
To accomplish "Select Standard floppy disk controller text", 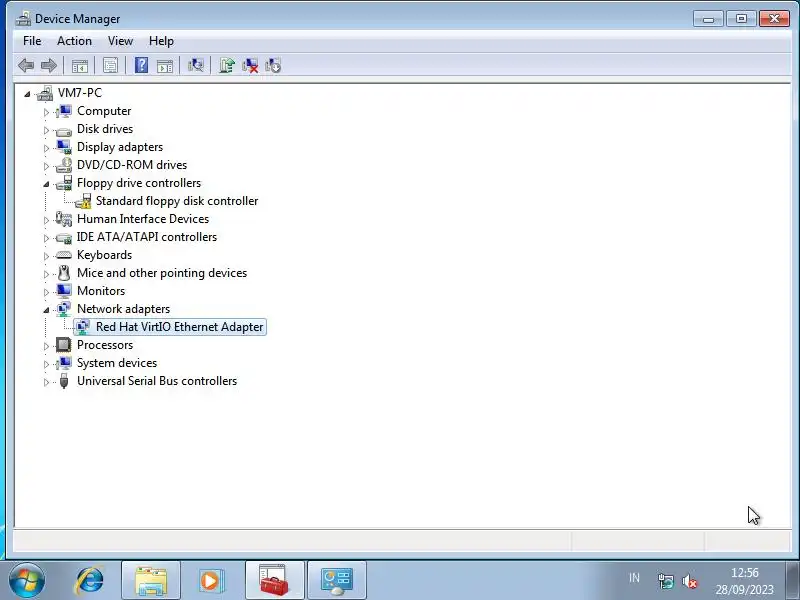I will pos(177,201).
